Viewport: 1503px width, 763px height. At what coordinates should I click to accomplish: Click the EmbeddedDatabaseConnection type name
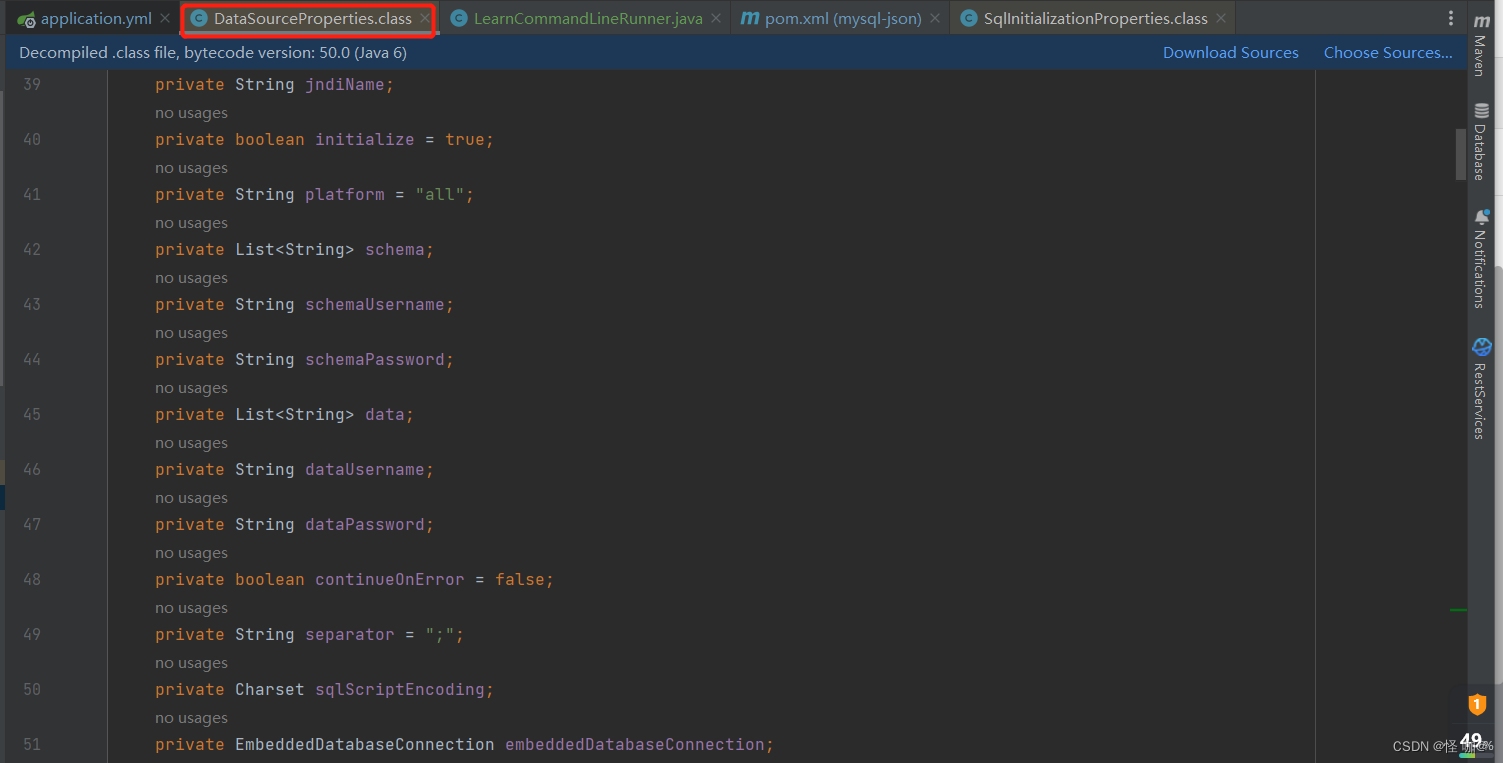pos(365,745)
